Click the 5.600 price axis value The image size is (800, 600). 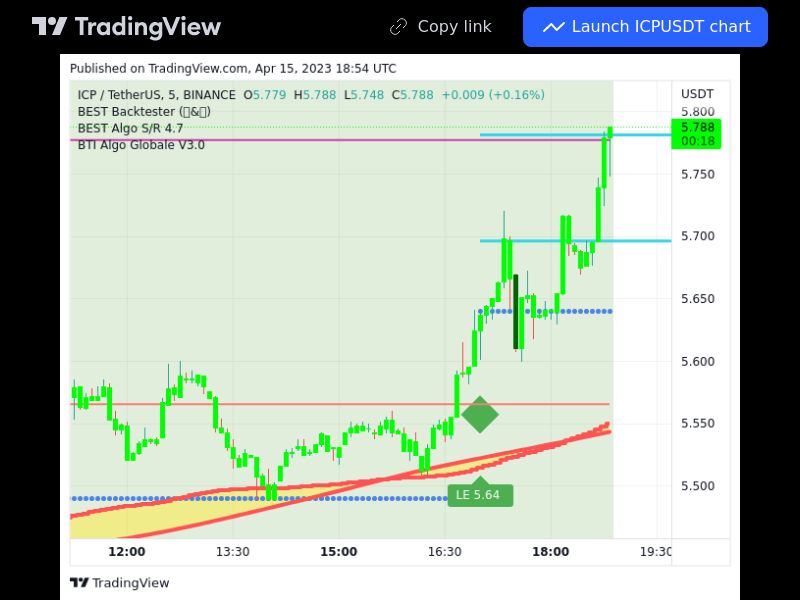pyautogui.click(x=697, y=362)
